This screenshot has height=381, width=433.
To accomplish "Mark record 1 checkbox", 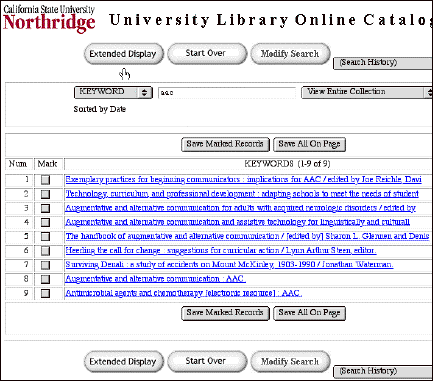I will click(x=45, y=180).
